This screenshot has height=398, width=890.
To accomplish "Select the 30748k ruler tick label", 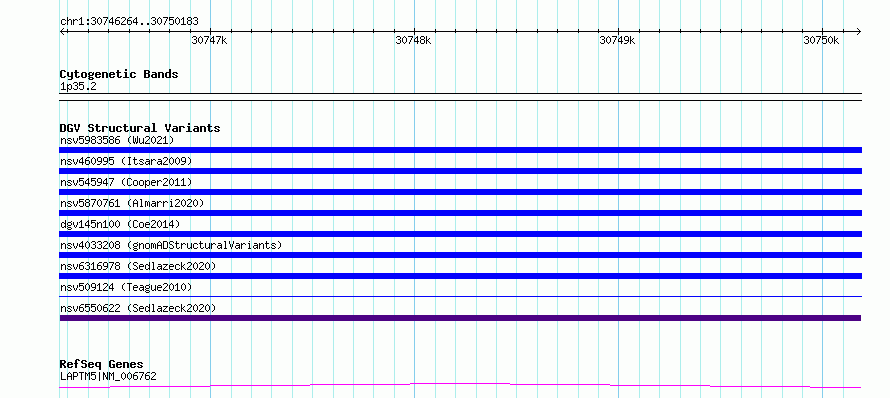I will click(x=413, y=40).
